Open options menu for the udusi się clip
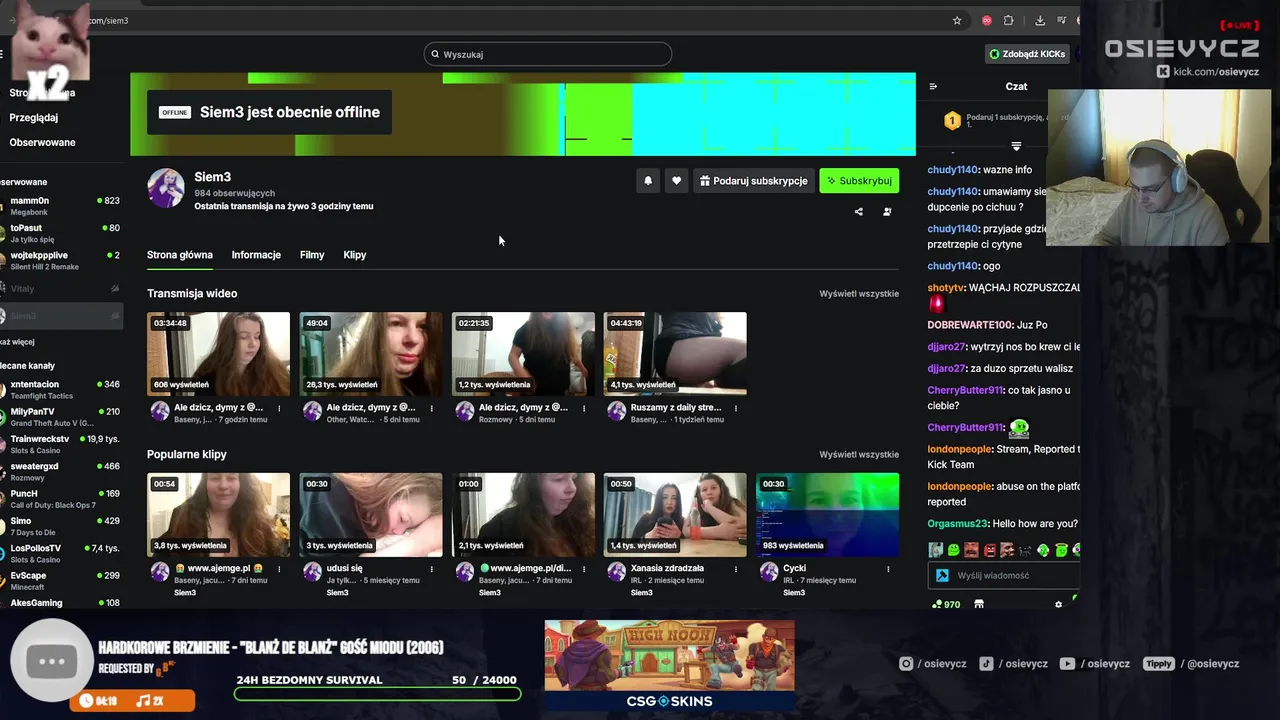The height and width of the screenshot is (720, 1280). point(431,569)
